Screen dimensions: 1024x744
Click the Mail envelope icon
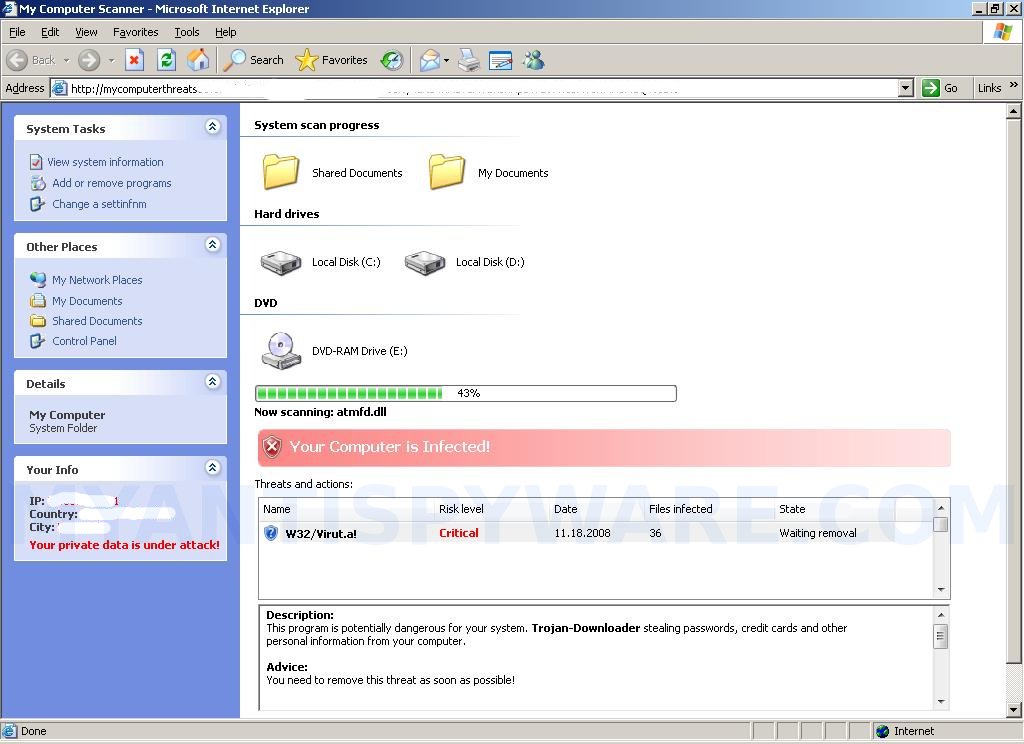point(430,60)
